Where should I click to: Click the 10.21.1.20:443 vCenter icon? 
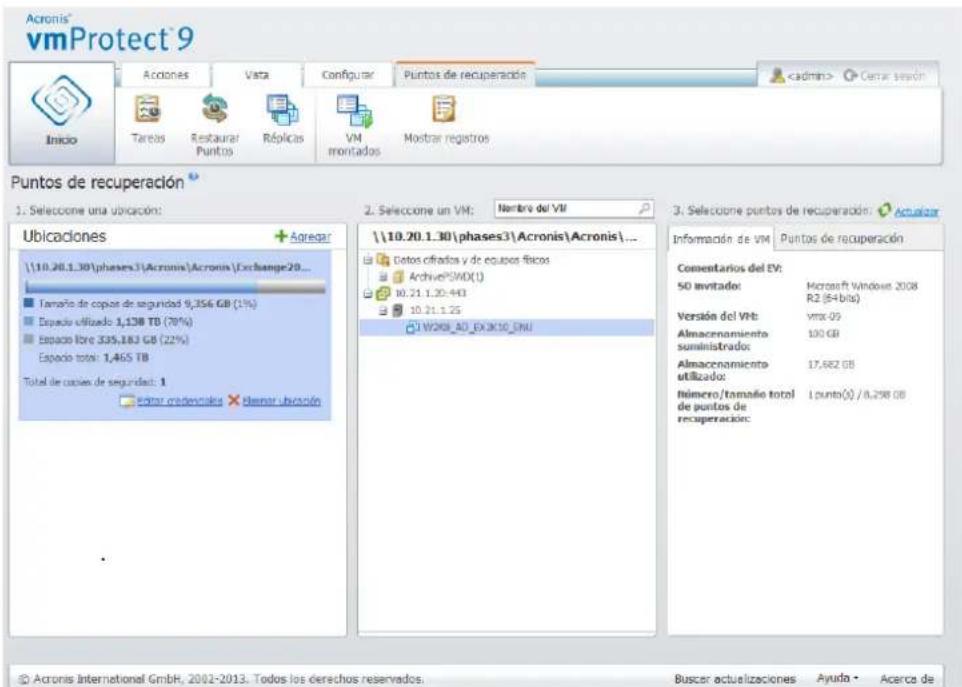point(383,293)
